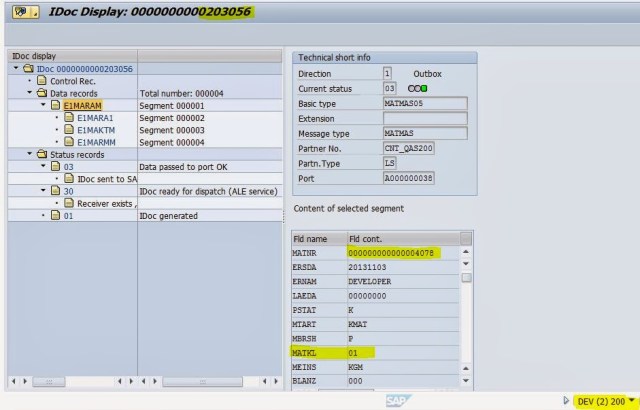The image size is (640, 410).
Task: Open status record 01 link
Action: pos(68,216)
